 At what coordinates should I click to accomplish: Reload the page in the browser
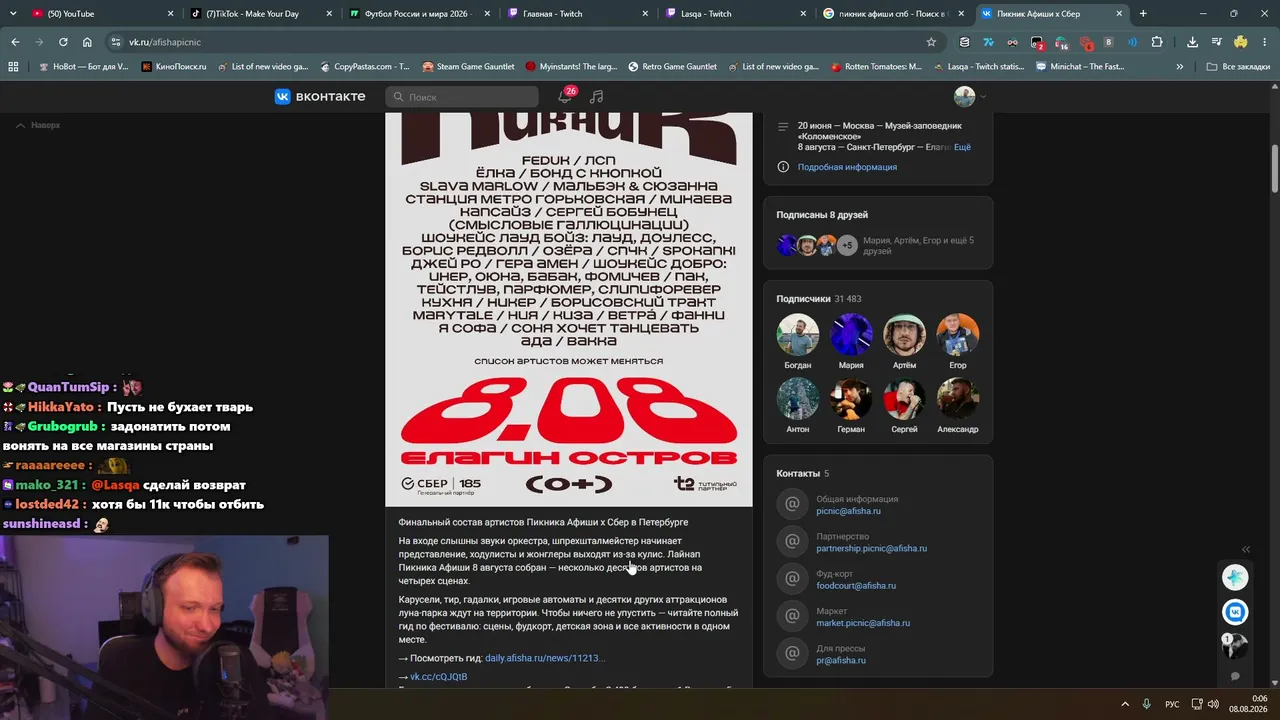[x=63, y=42]
